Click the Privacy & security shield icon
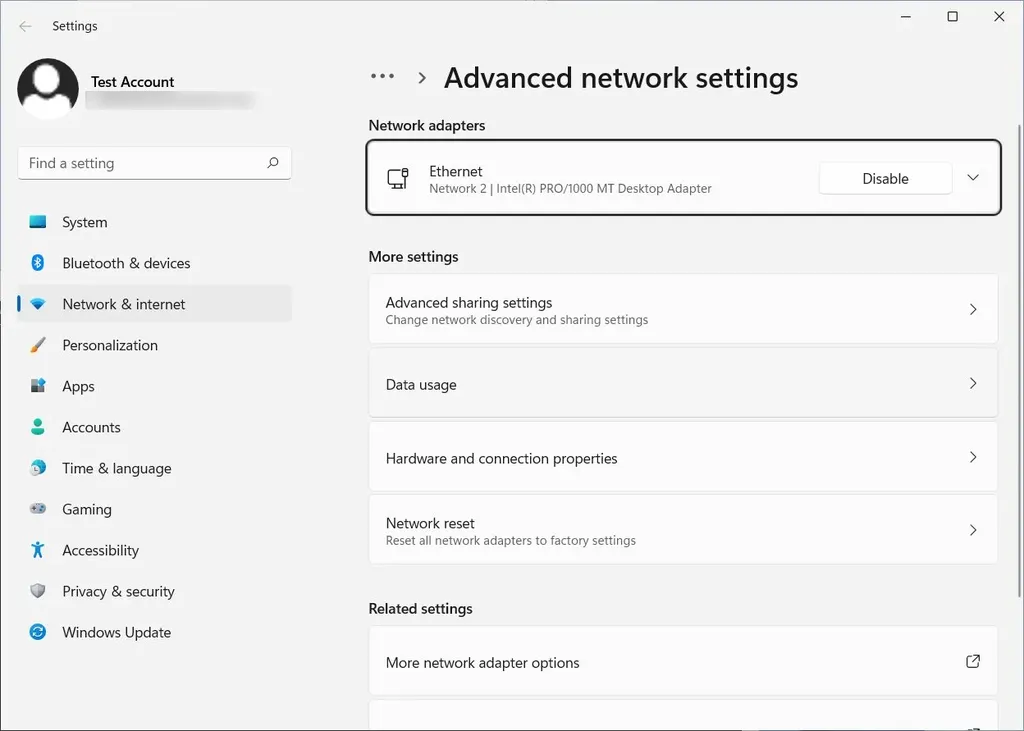This screenshot has width=1024, height=731. point(38,591)
